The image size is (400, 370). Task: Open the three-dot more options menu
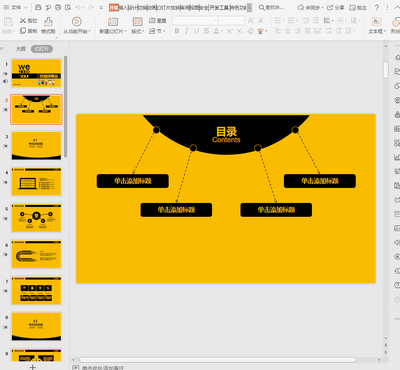[387, 7]
